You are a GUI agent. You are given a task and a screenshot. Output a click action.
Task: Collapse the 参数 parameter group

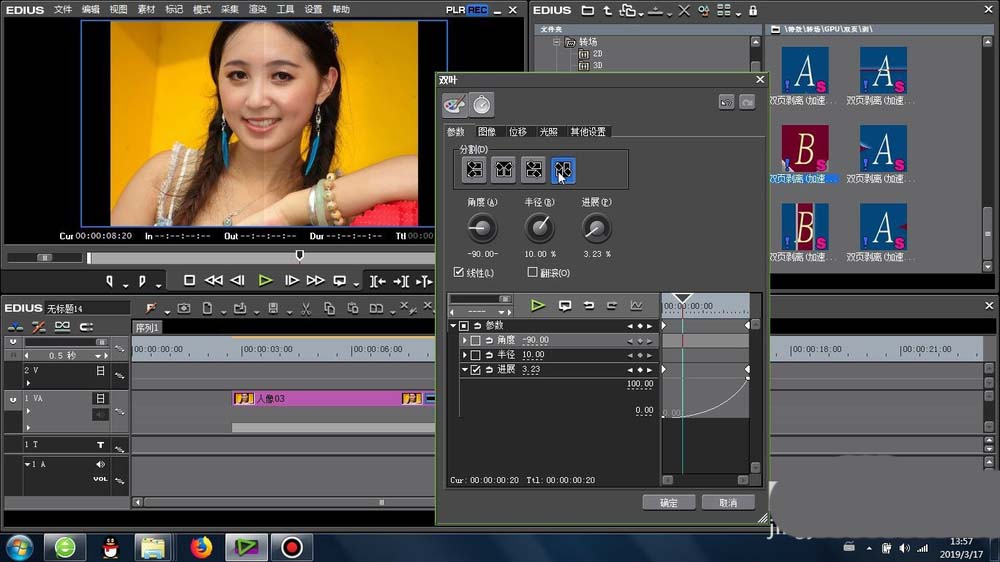click(x=453, y=326)
